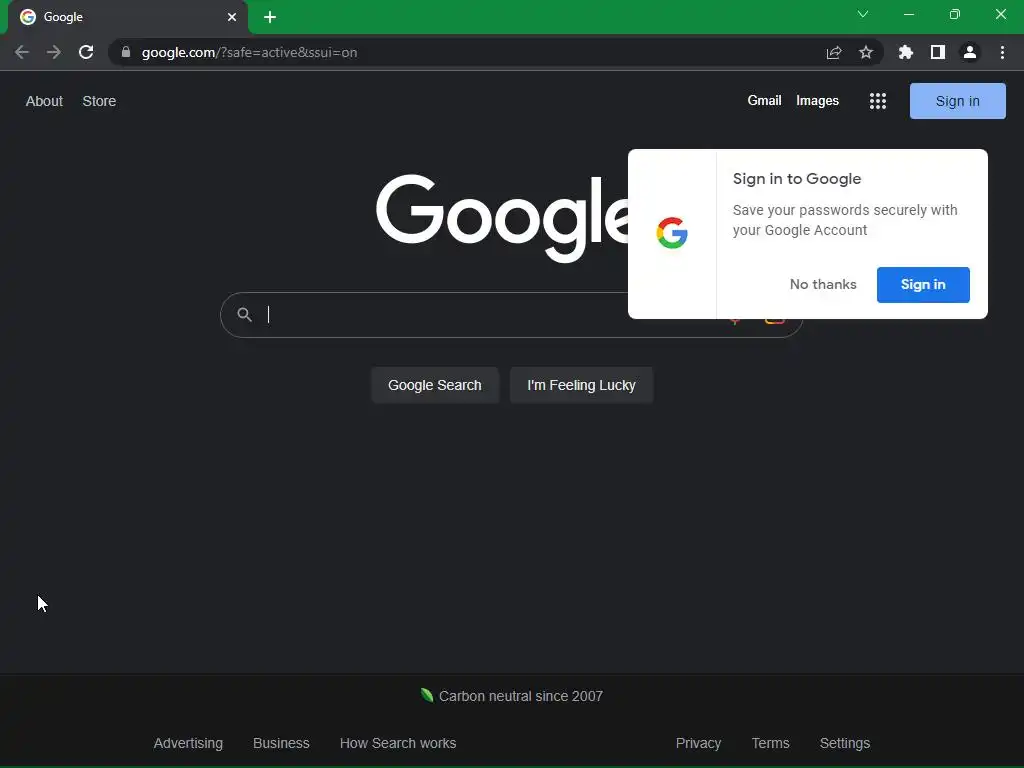Screen dimensions: 1024x768
Task: Click the Google Search button
Action: pos(435,385)
